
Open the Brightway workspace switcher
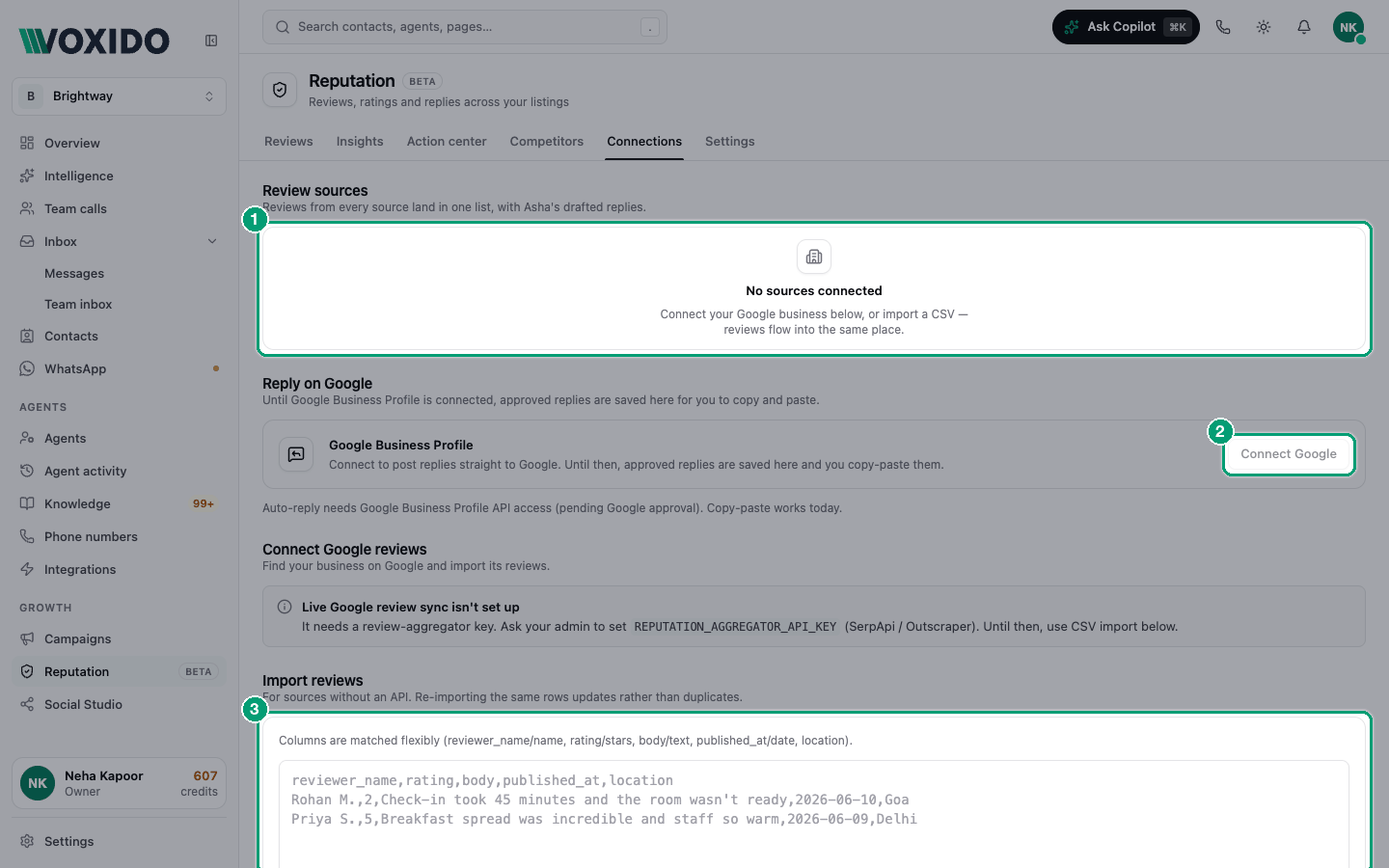(120, 96)
